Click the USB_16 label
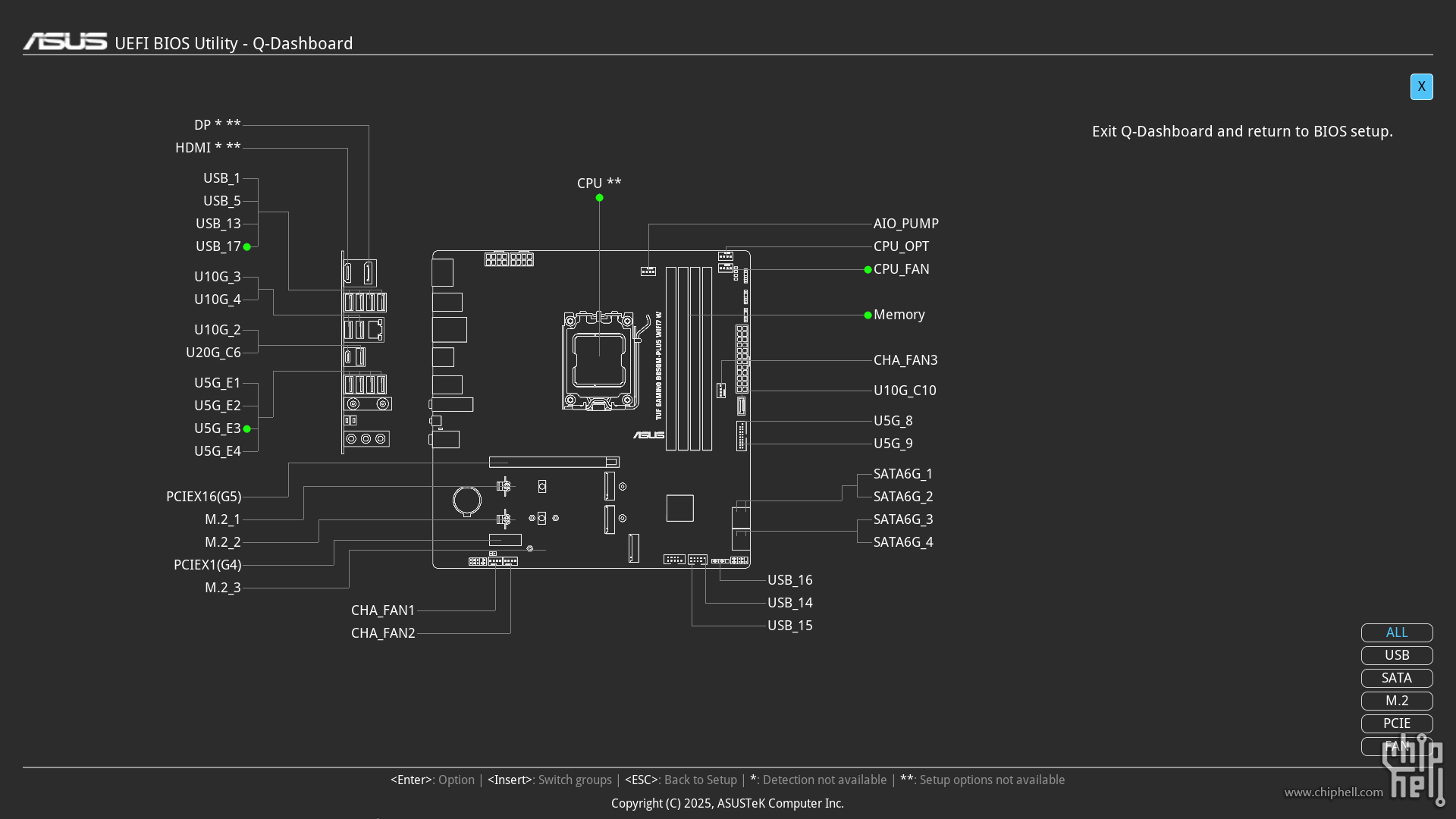This screenshot has width=1456, height=819. [789, 580]
